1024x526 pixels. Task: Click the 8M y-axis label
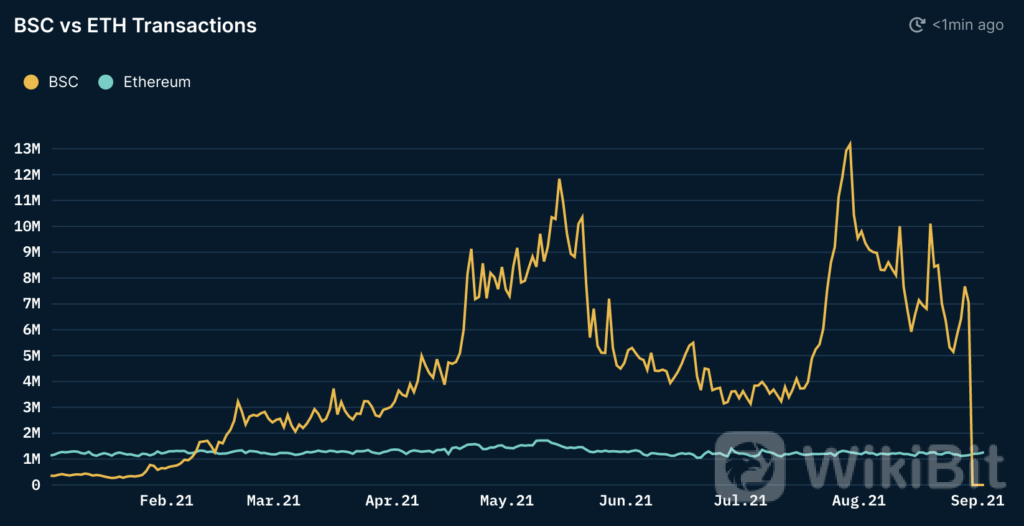click(31, 278)
